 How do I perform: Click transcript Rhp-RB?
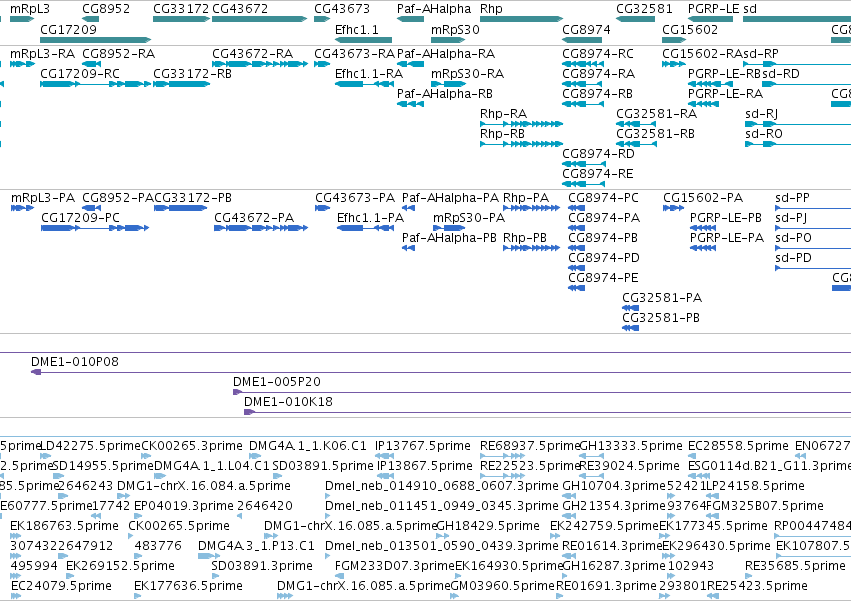pyautogui.click(x=503, y=134)
